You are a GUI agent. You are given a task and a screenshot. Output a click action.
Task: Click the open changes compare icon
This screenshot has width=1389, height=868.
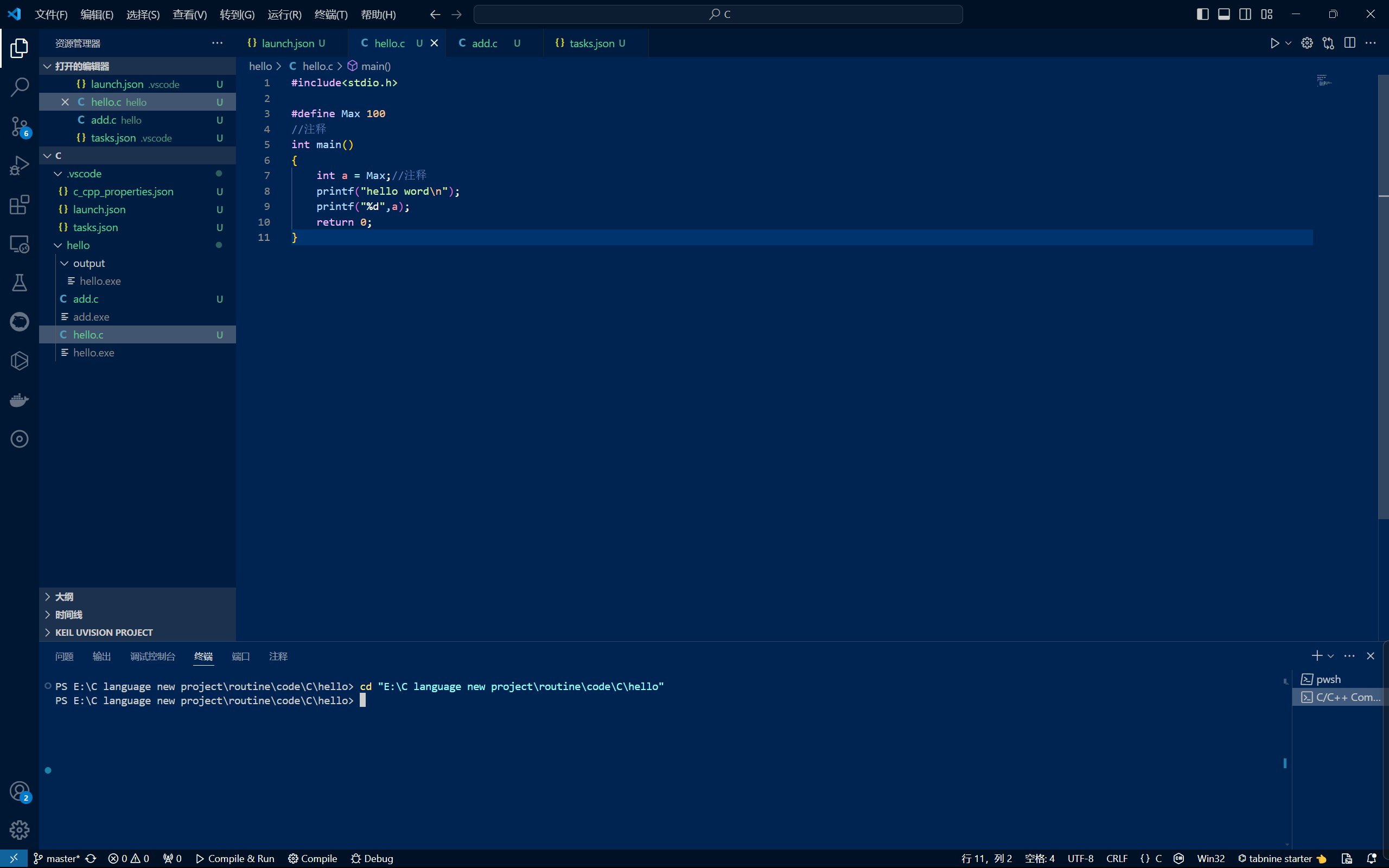pyautogui.click(x=1328, y=43)
